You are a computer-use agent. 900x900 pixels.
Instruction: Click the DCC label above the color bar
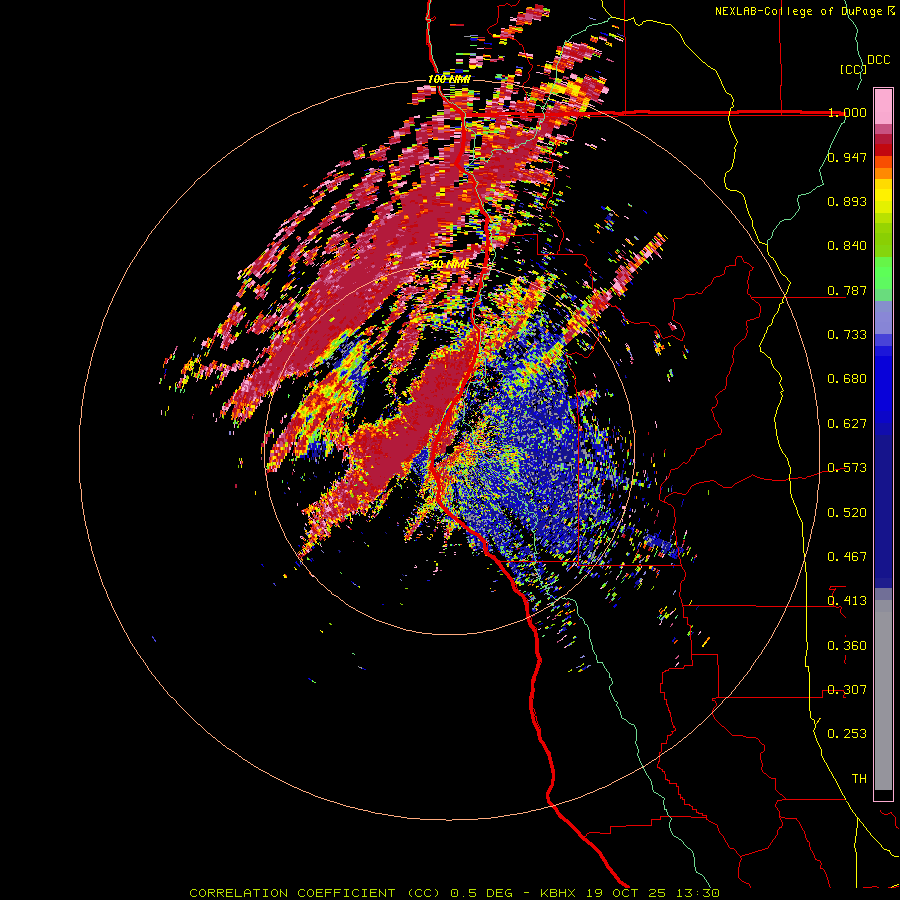[878, 60]
